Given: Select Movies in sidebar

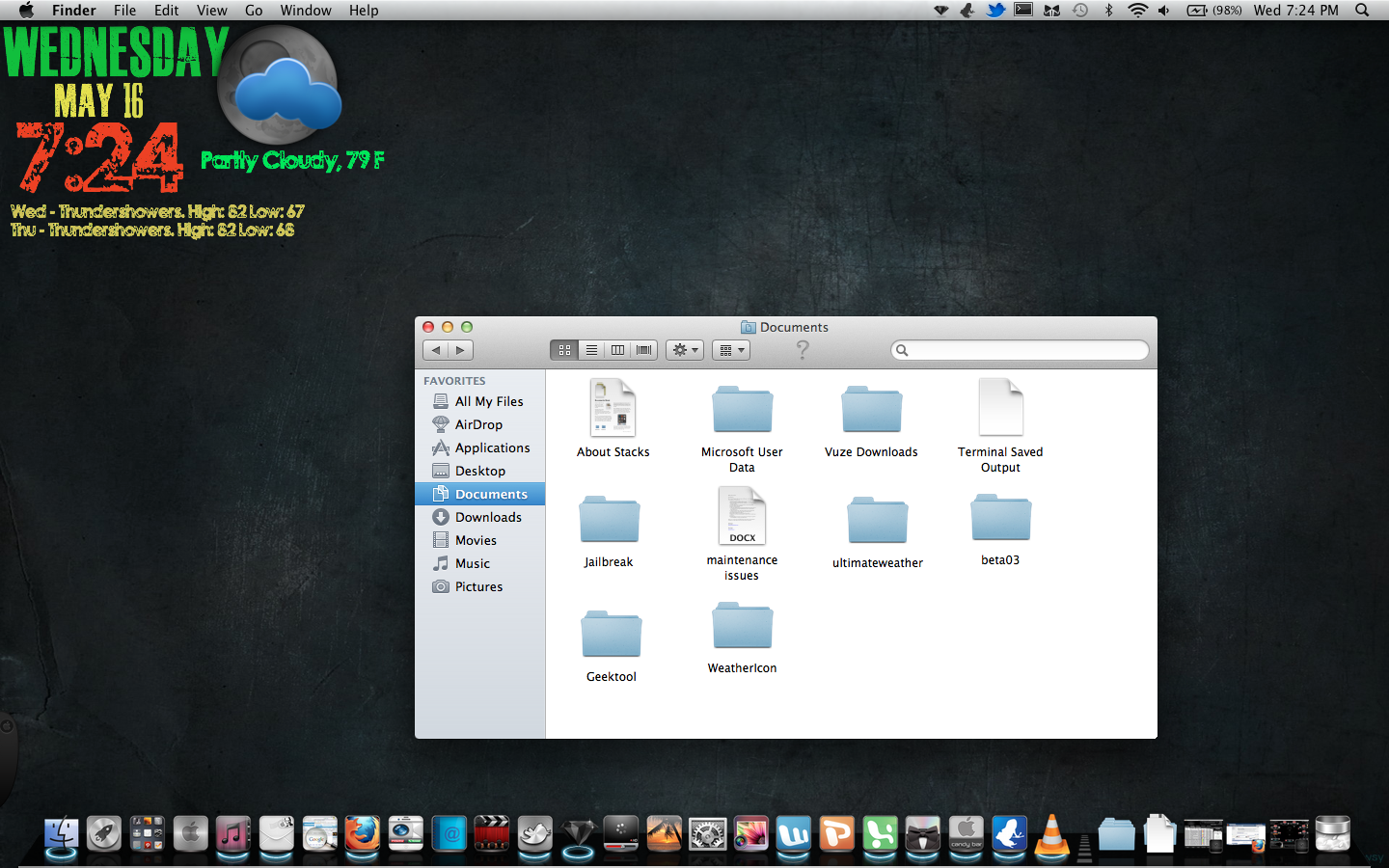Looking at the screenshot, I should [x=479, y=540].
